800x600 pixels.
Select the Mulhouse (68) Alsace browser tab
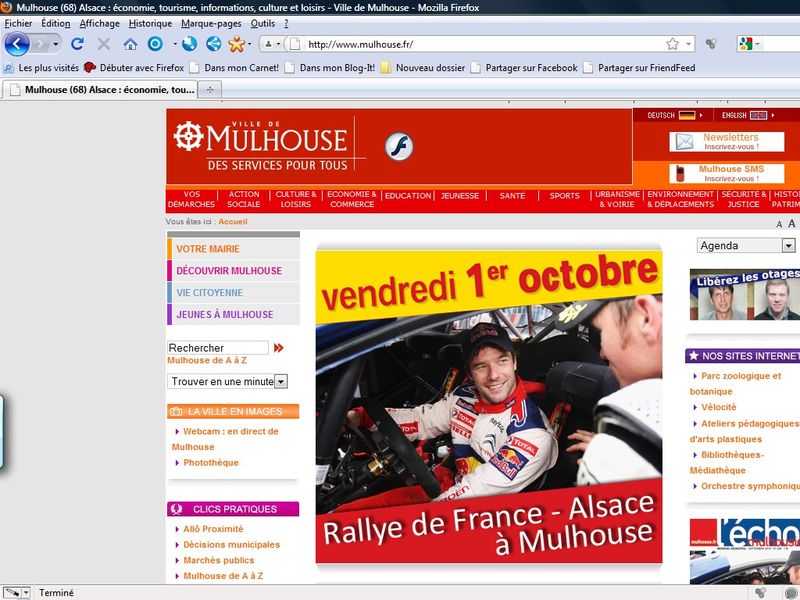tap(100, 90)
